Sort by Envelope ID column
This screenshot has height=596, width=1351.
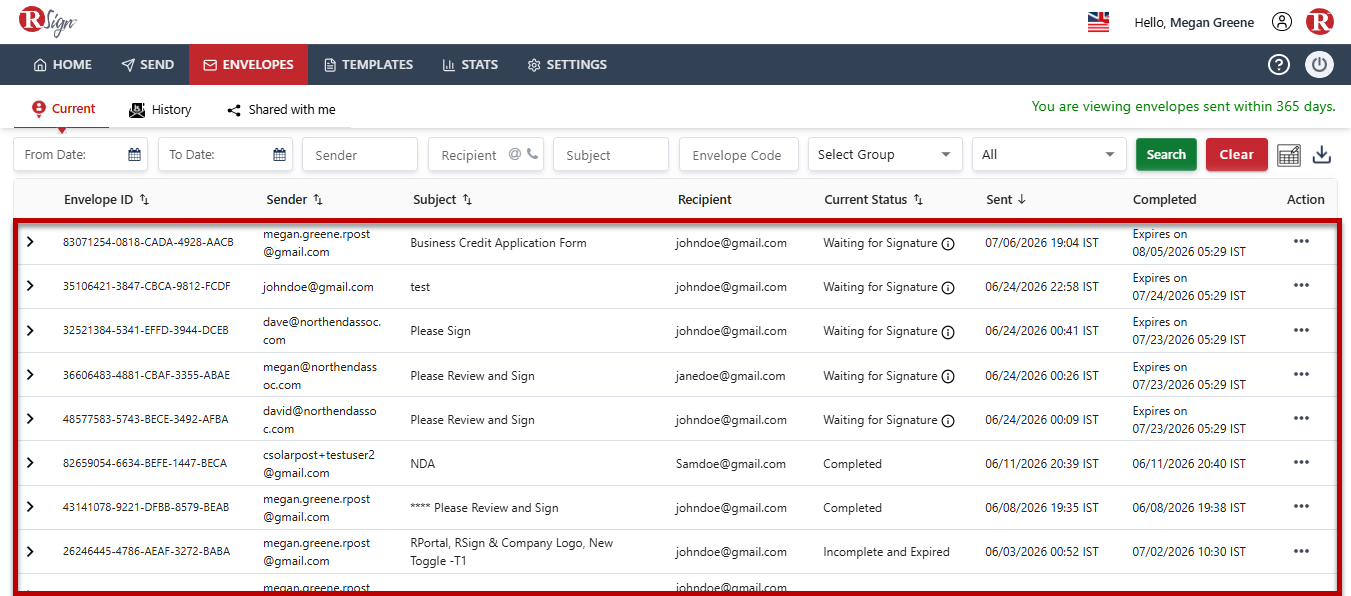tap(145, 200)
